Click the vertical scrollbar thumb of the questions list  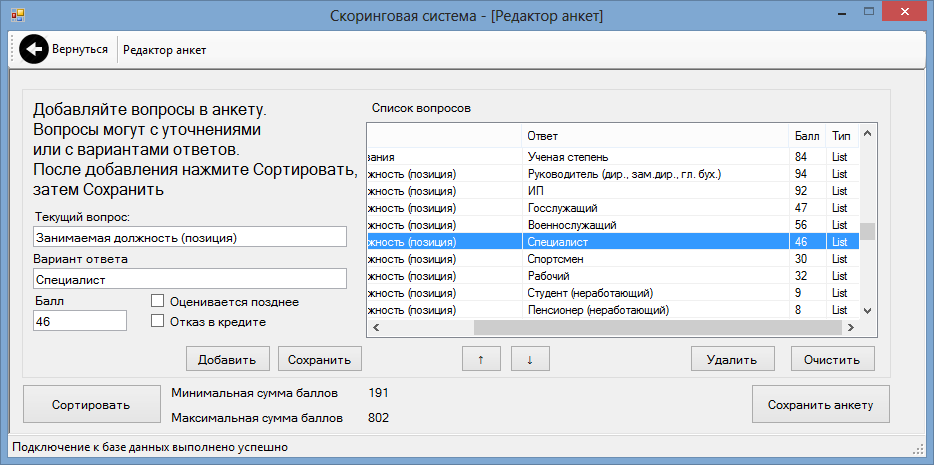click(x=867, y=231)
